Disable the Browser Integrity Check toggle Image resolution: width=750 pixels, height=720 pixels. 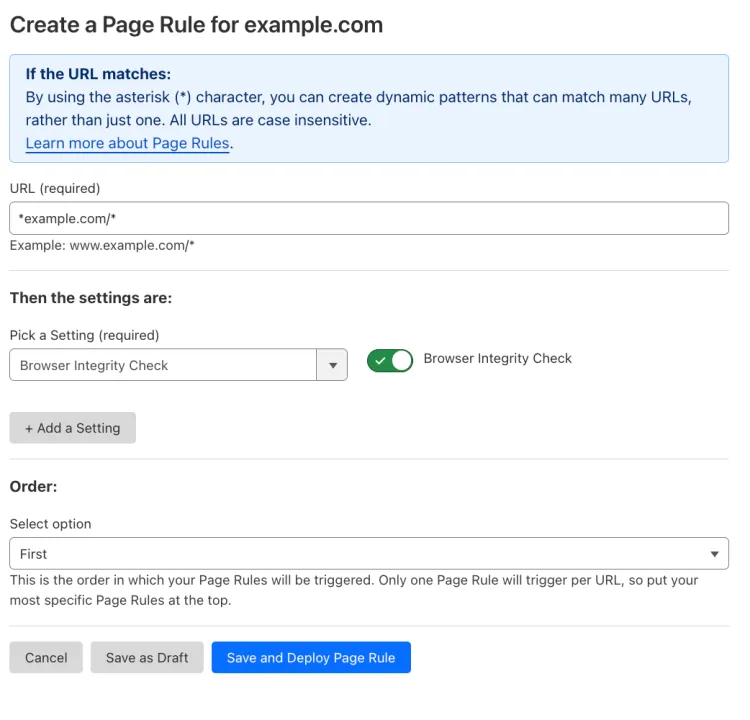(x=390, y=361)
